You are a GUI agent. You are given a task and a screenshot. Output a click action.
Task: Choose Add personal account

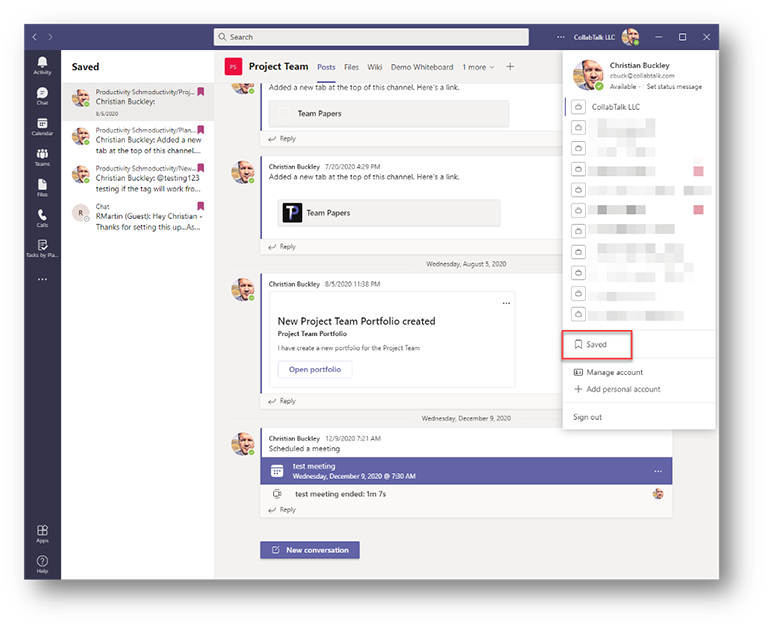point(617,389)
